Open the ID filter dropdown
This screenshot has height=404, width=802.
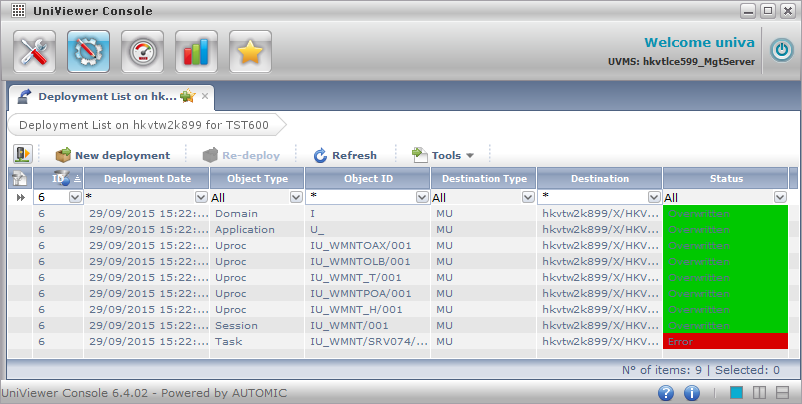pos(75,197)
